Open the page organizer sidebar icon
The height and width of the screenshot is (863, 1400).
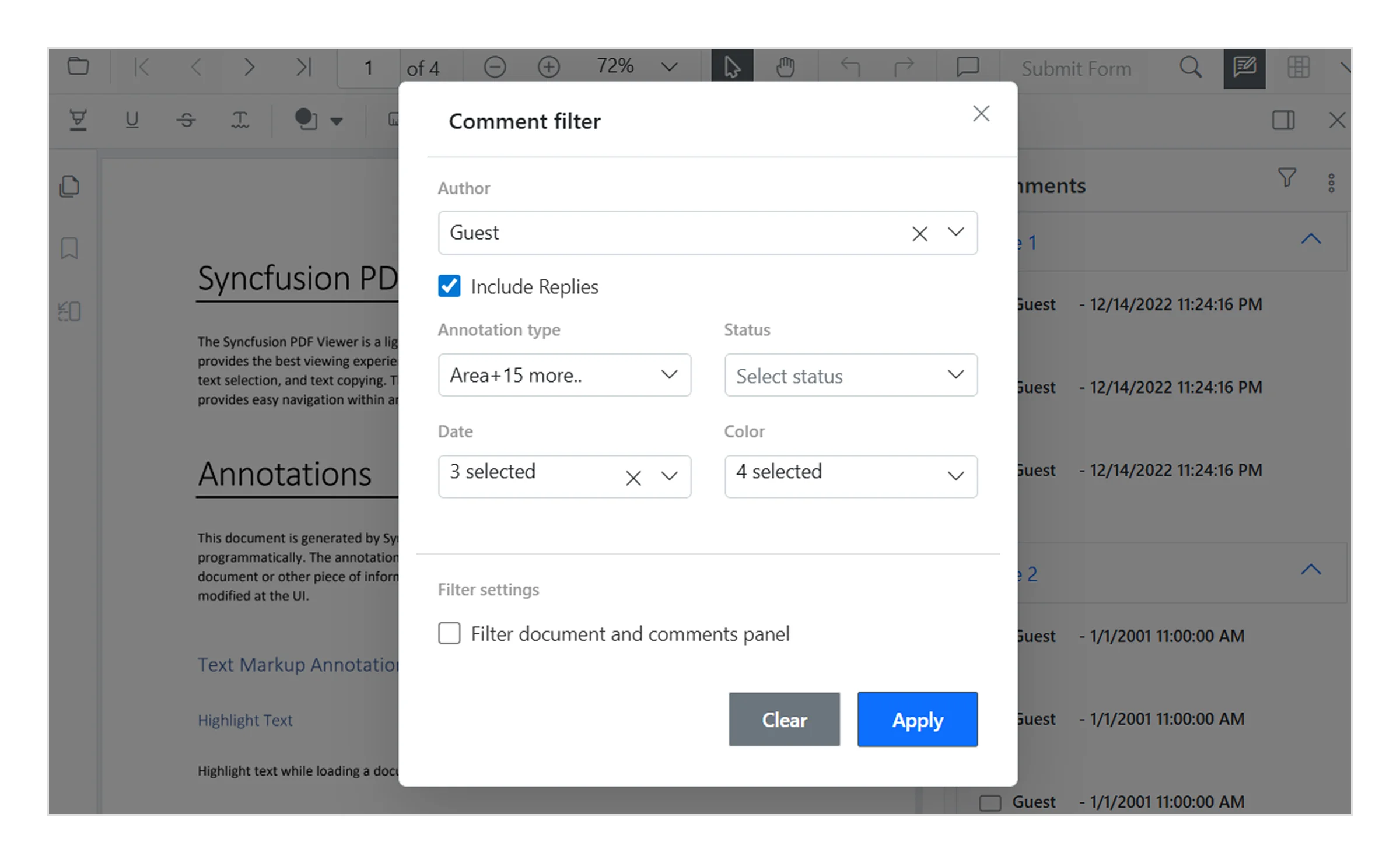pyautogui.click(x=69, y=311)
